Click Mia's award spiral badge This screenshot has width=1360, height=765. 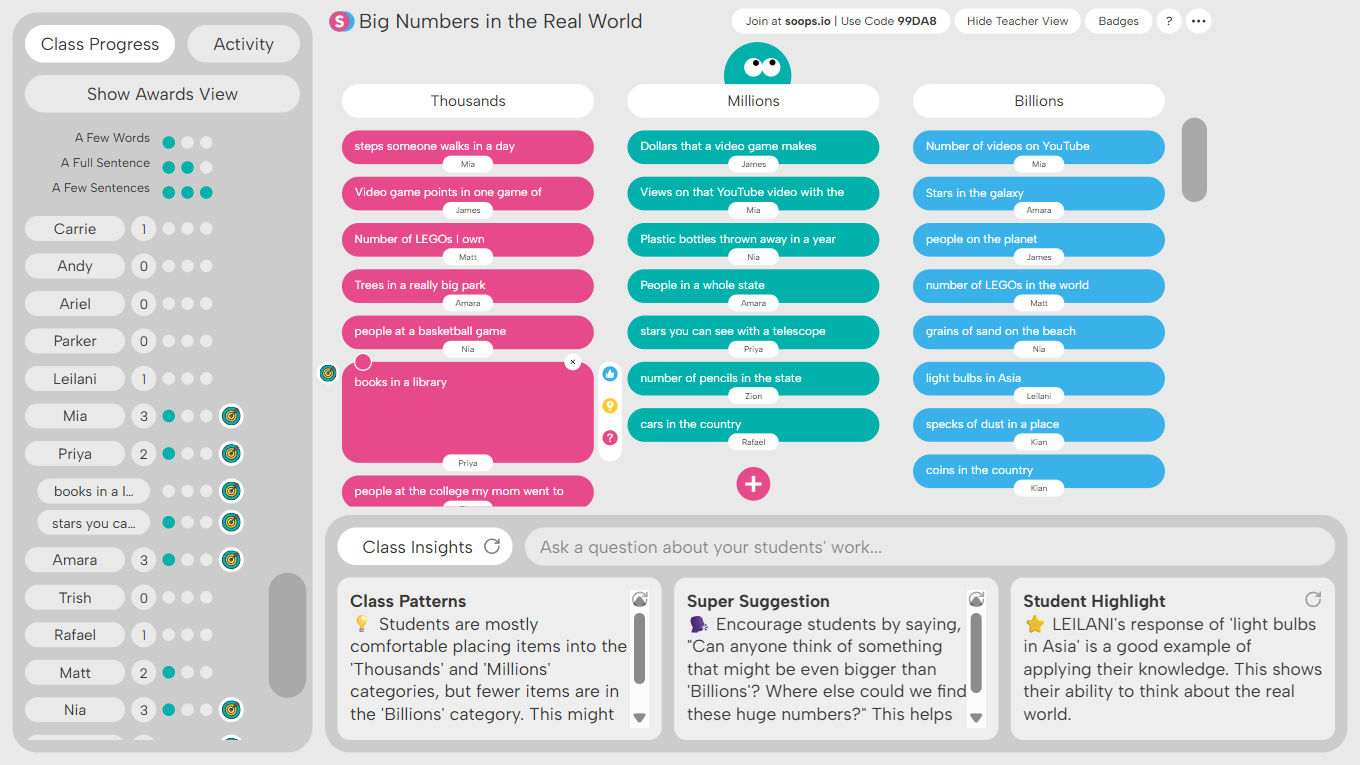[x=231, y=416]
